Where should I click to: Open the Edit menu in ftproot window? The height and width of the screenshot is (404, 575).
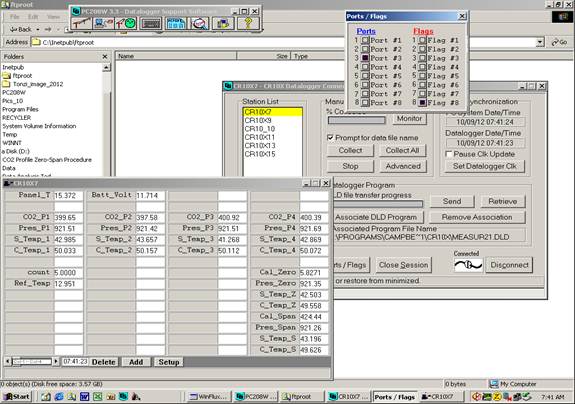pyautogui.click(x=33, y=17)
